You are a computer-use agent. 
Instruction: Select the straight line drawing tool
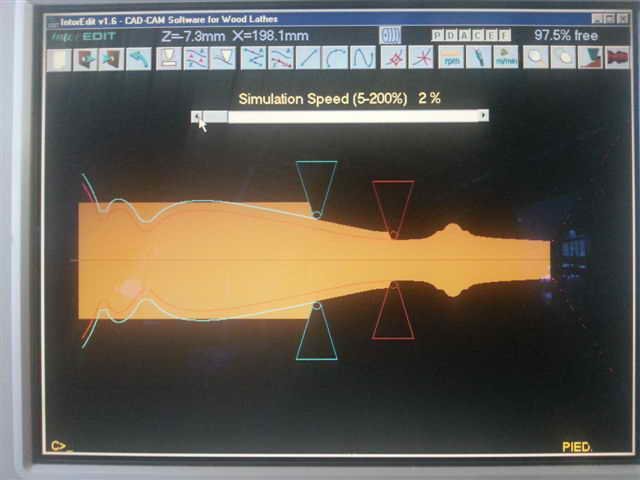[308, 58]
